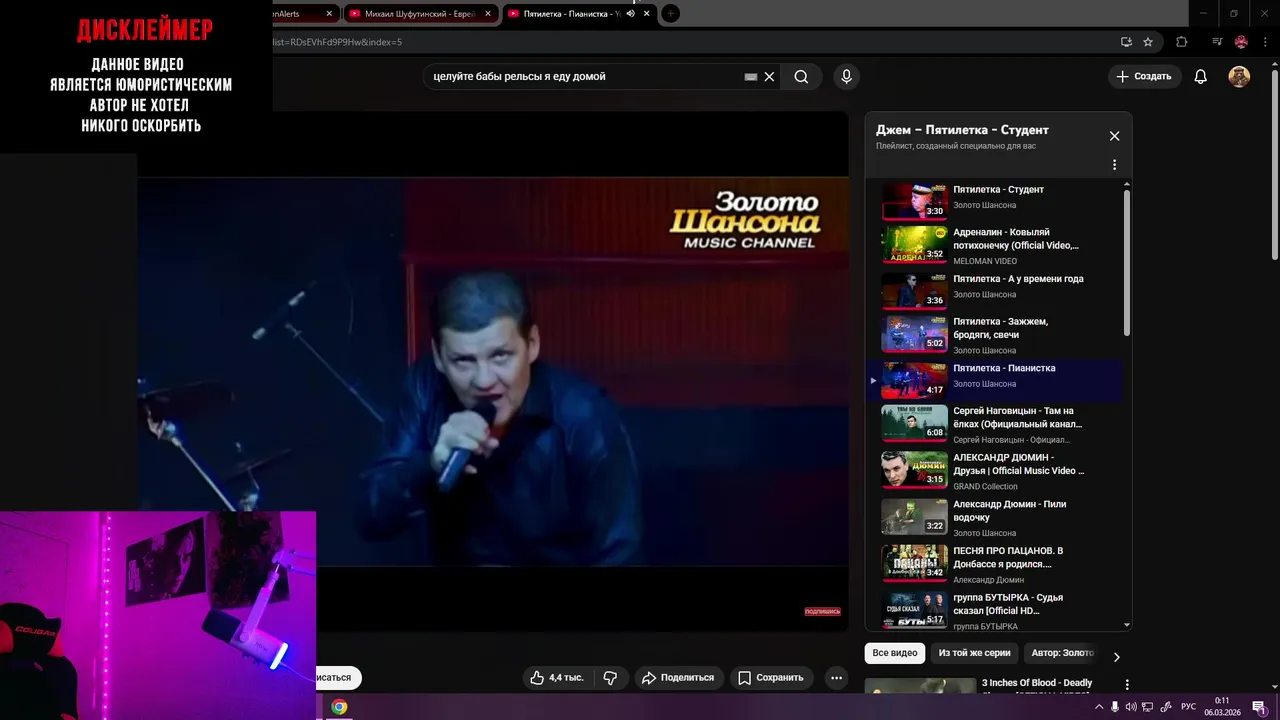Viewport: 1280px width, 720px height.
Task: Open the account avatar menu
Action: (1239, 77)
